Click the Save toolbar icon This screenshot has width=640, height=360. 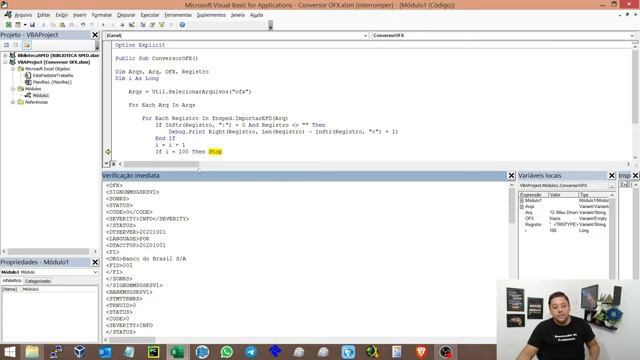coord(32,25)
